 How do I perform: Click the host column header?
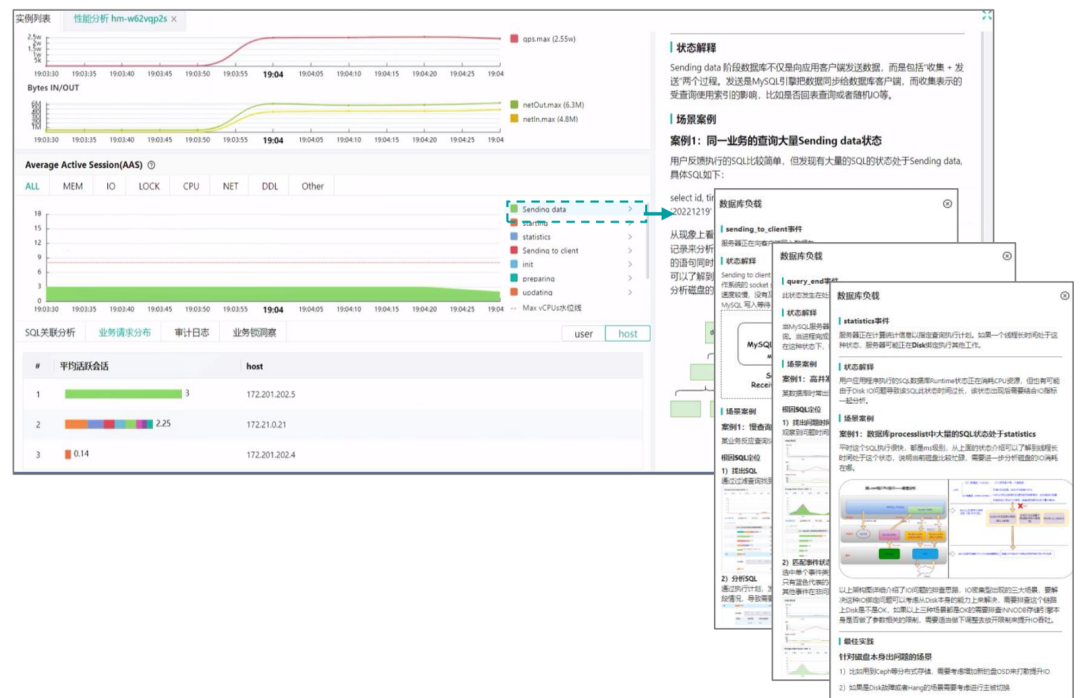pyautogui.click(x=254, y=367)
